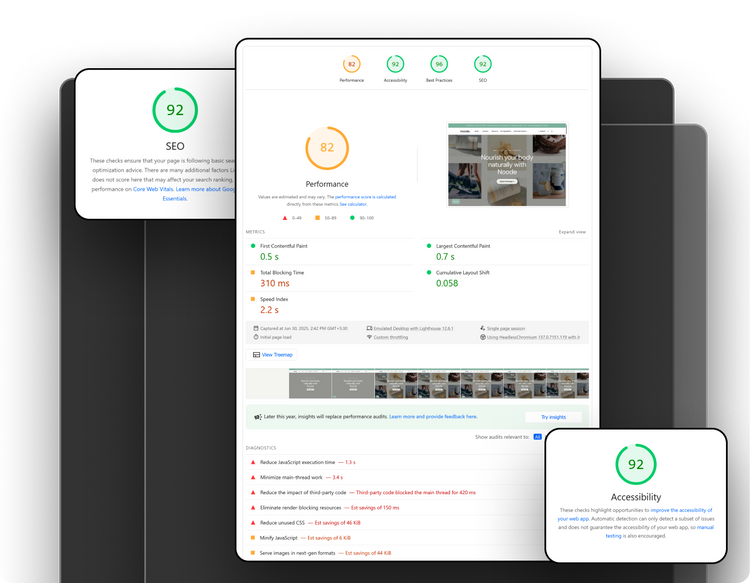
Task: Click the Noode page screenshot thumbnail
Action: (x=507, y=165)
